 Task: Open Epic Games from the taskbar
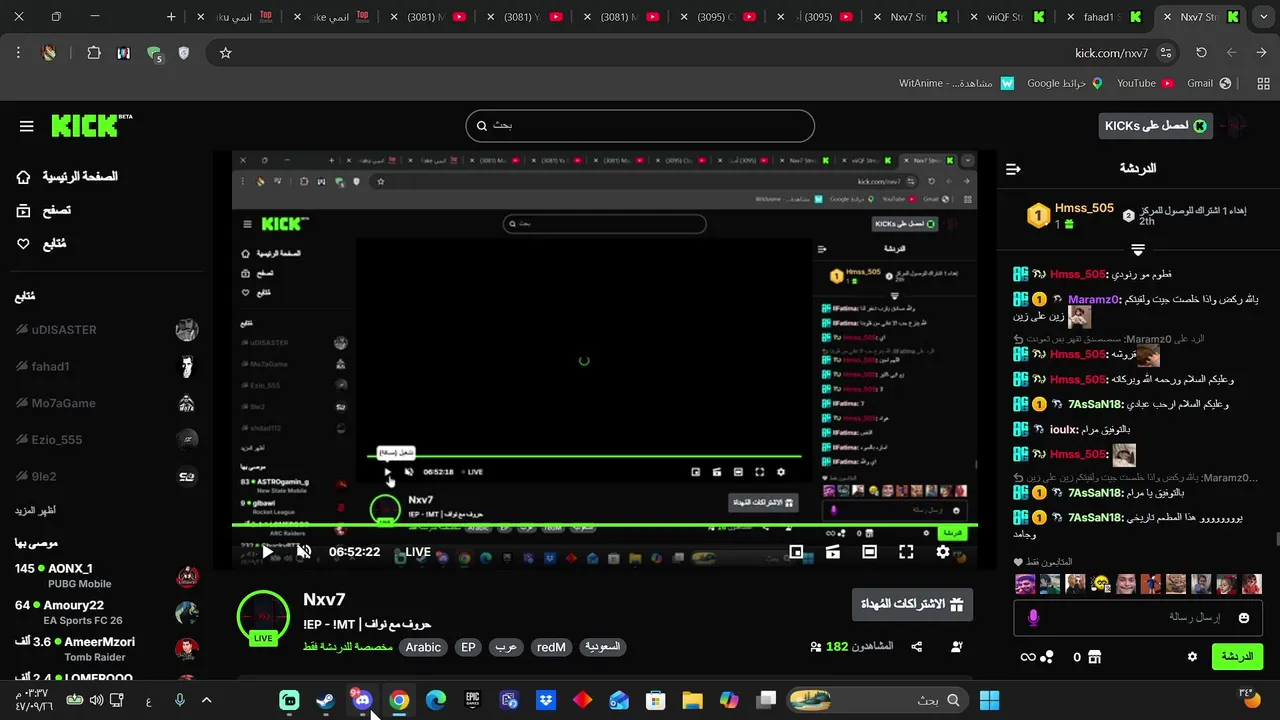(472, 700)
